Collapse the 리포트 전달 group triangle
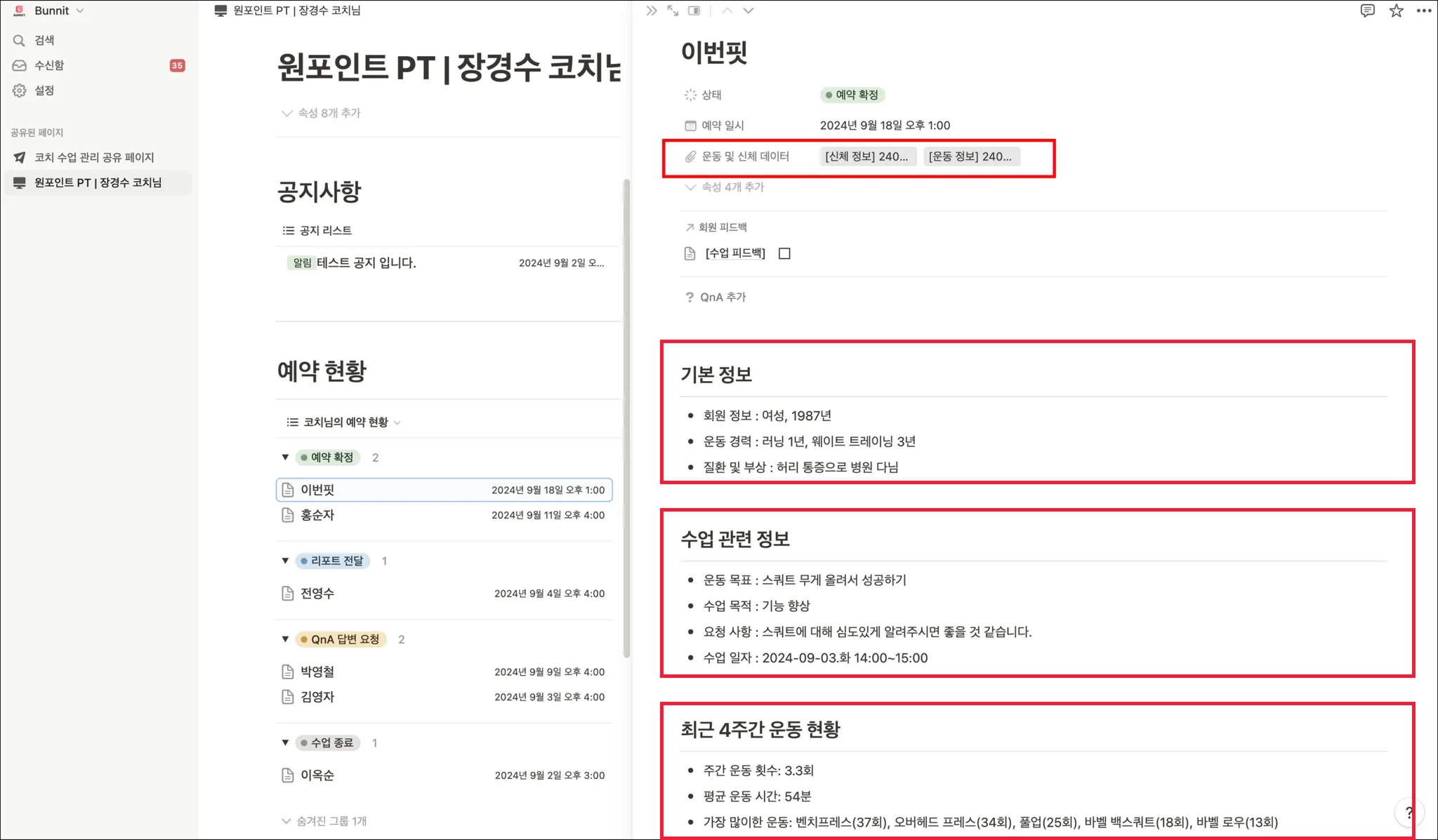The image size is (1438, 840). (x=285, y=561)
